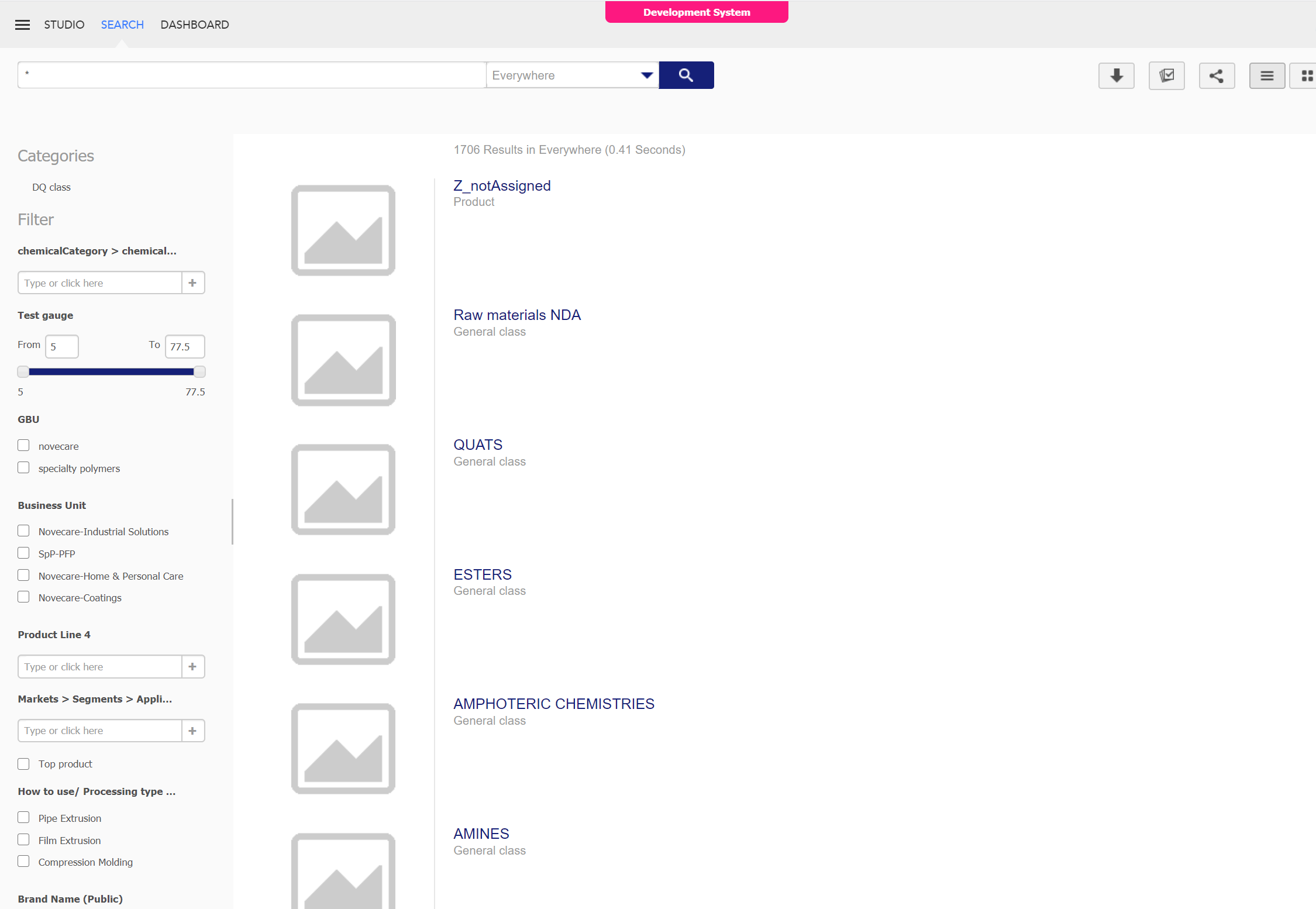Image resolution: width=1316 pixels, height=909 pixels.
Task: Tick Novecare-Home & Personal Care checkbox
Action: pyautogui.click(x=23, y=575)
